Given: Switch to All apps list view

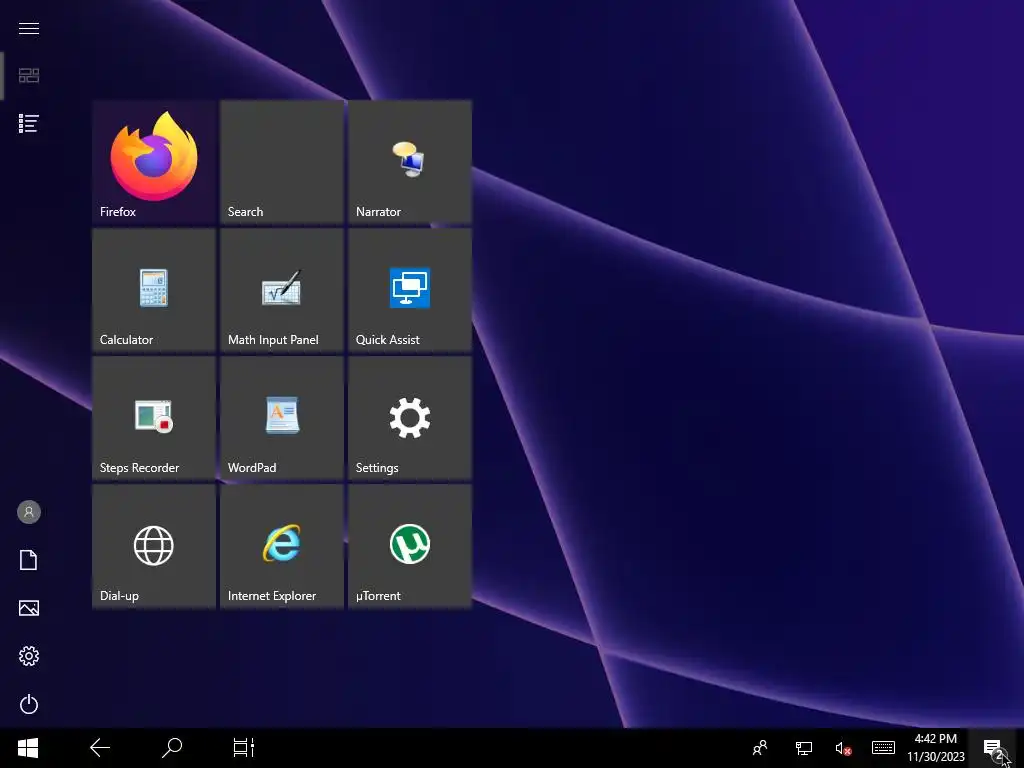Looking at the screenshot, I should [x=29, y=123].
